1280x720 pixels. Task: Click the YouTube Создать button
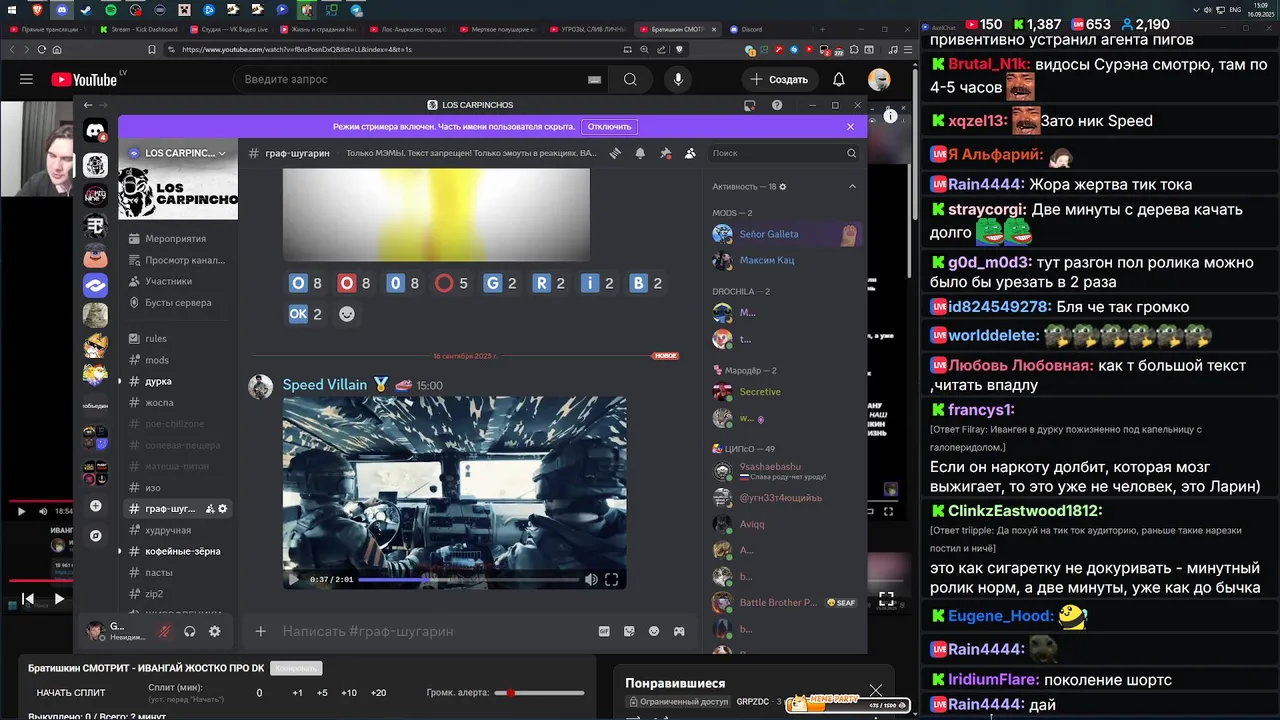point(780,79)
